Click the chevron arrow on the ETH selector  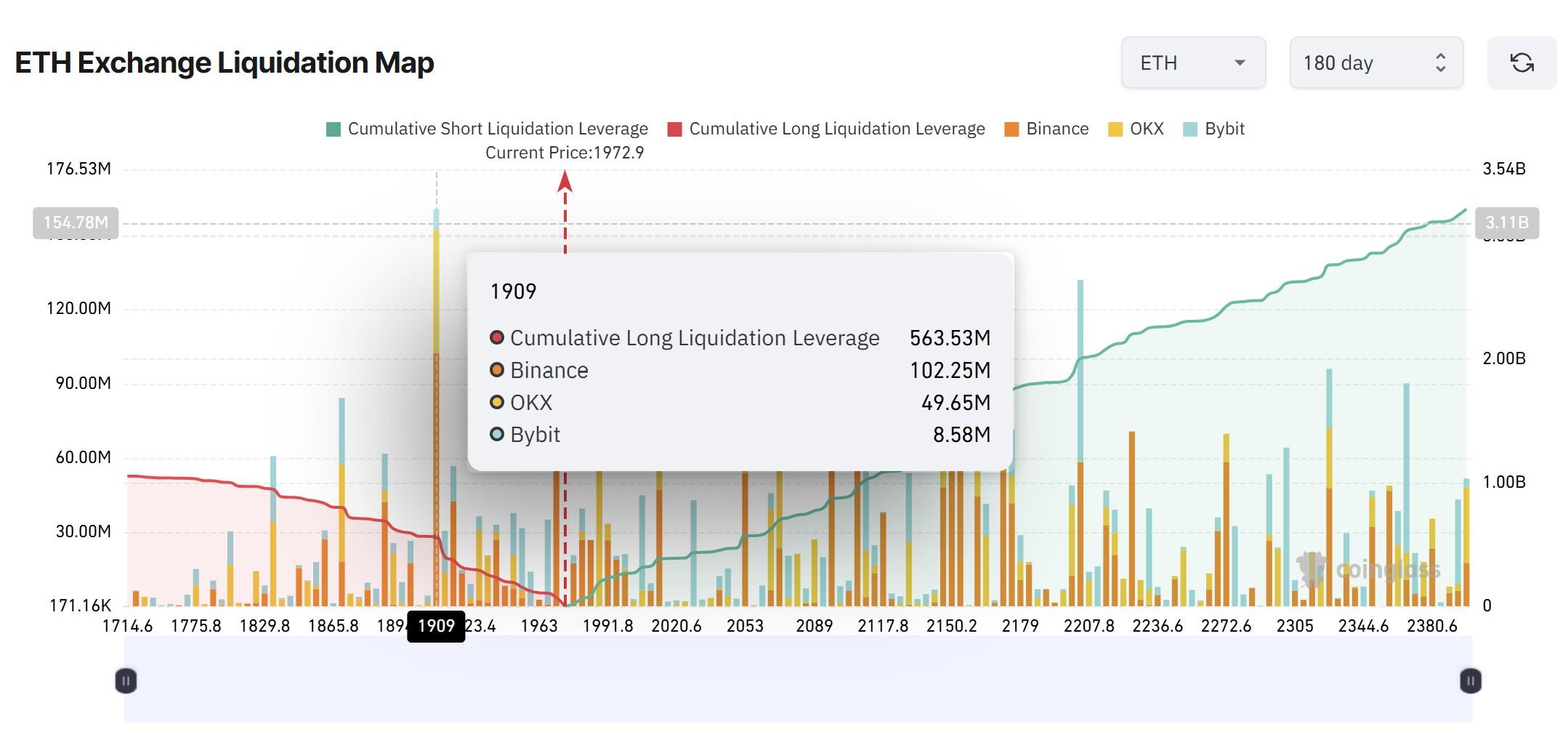coord(1240,64)
